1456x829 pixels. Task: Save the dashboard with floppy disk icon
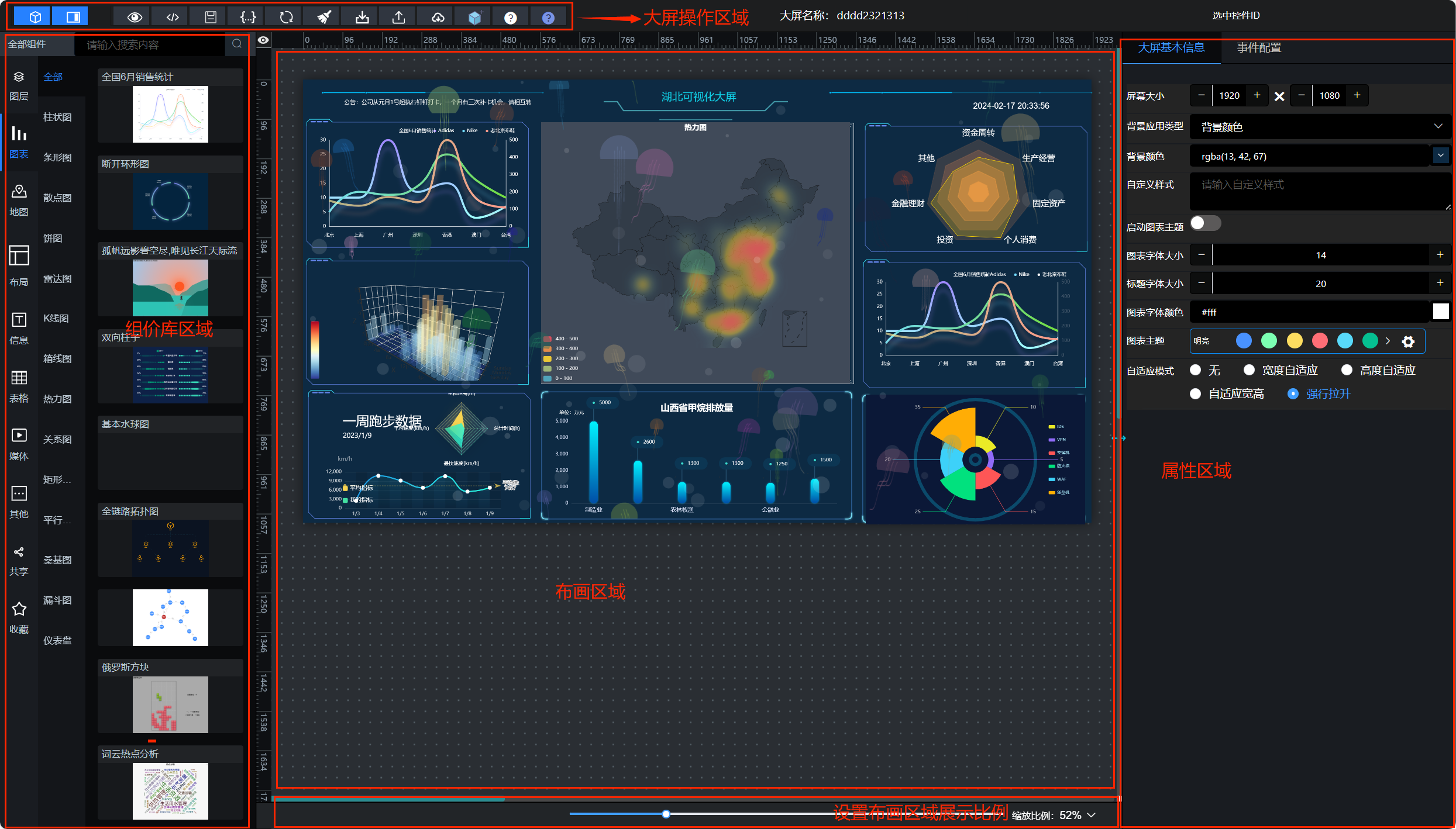coord(211,17)
